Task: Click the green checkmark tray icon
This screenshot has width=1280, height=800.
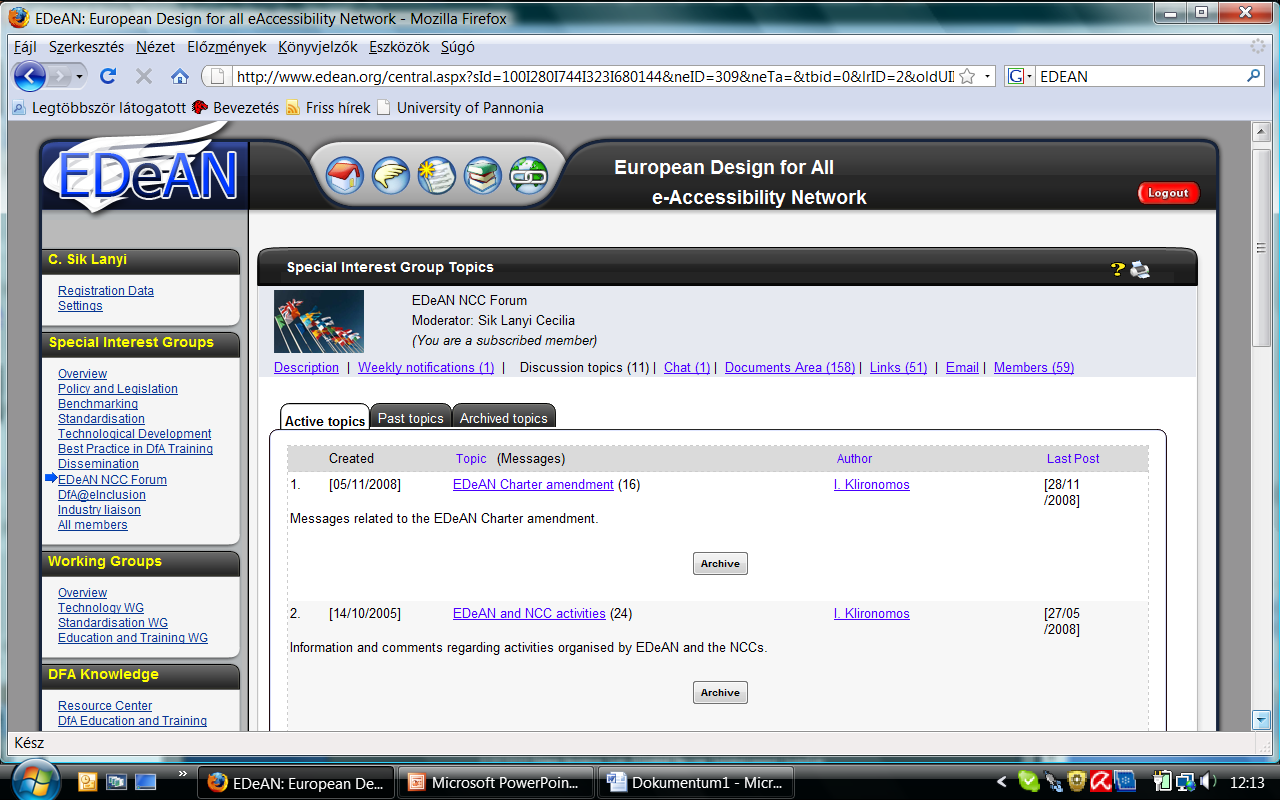Action: (x=1028, y=782)
